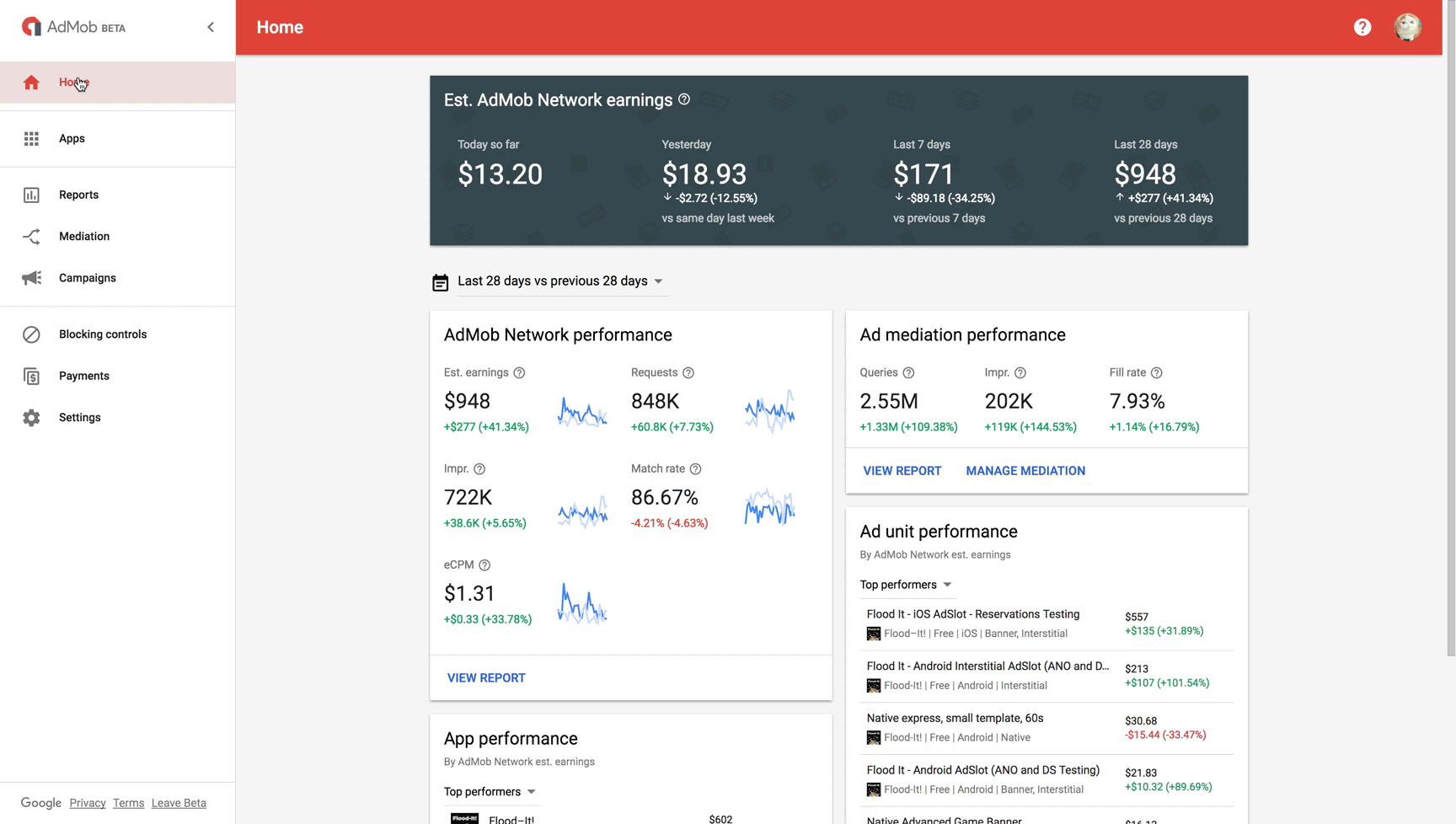This screenshot has width=1456, height=824.
Task: Open the user profile avatar
Action: [1407, 28]
